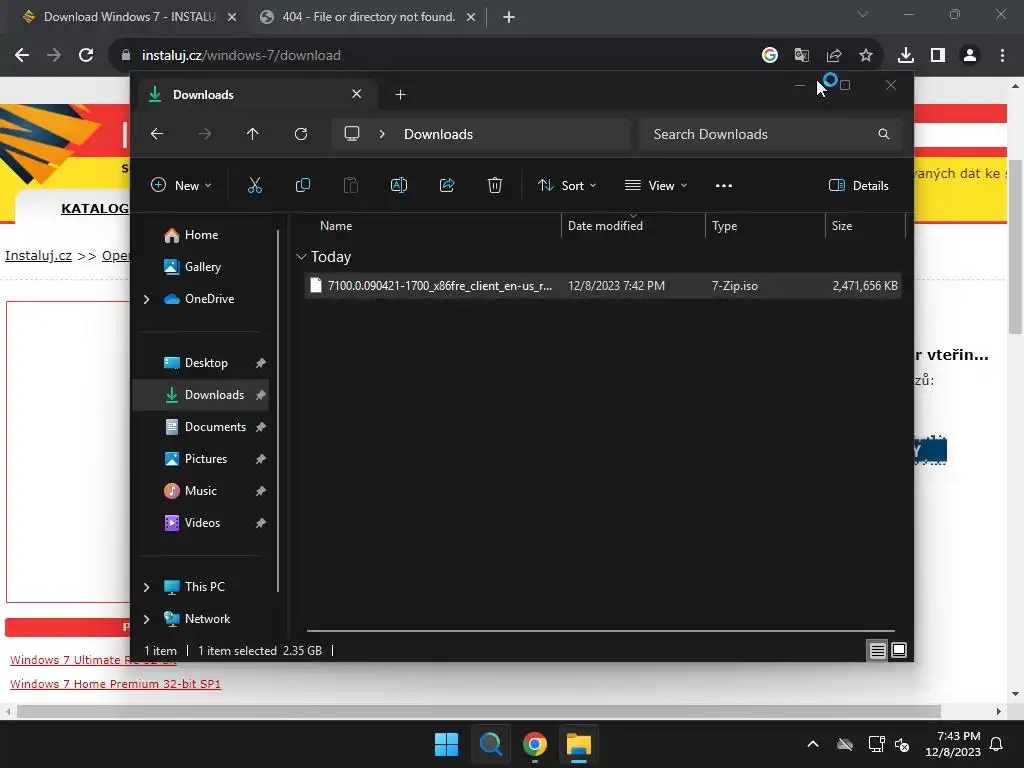Click File Explorer icon on the taskbar
1024x768 pixels.
point(579,744)
